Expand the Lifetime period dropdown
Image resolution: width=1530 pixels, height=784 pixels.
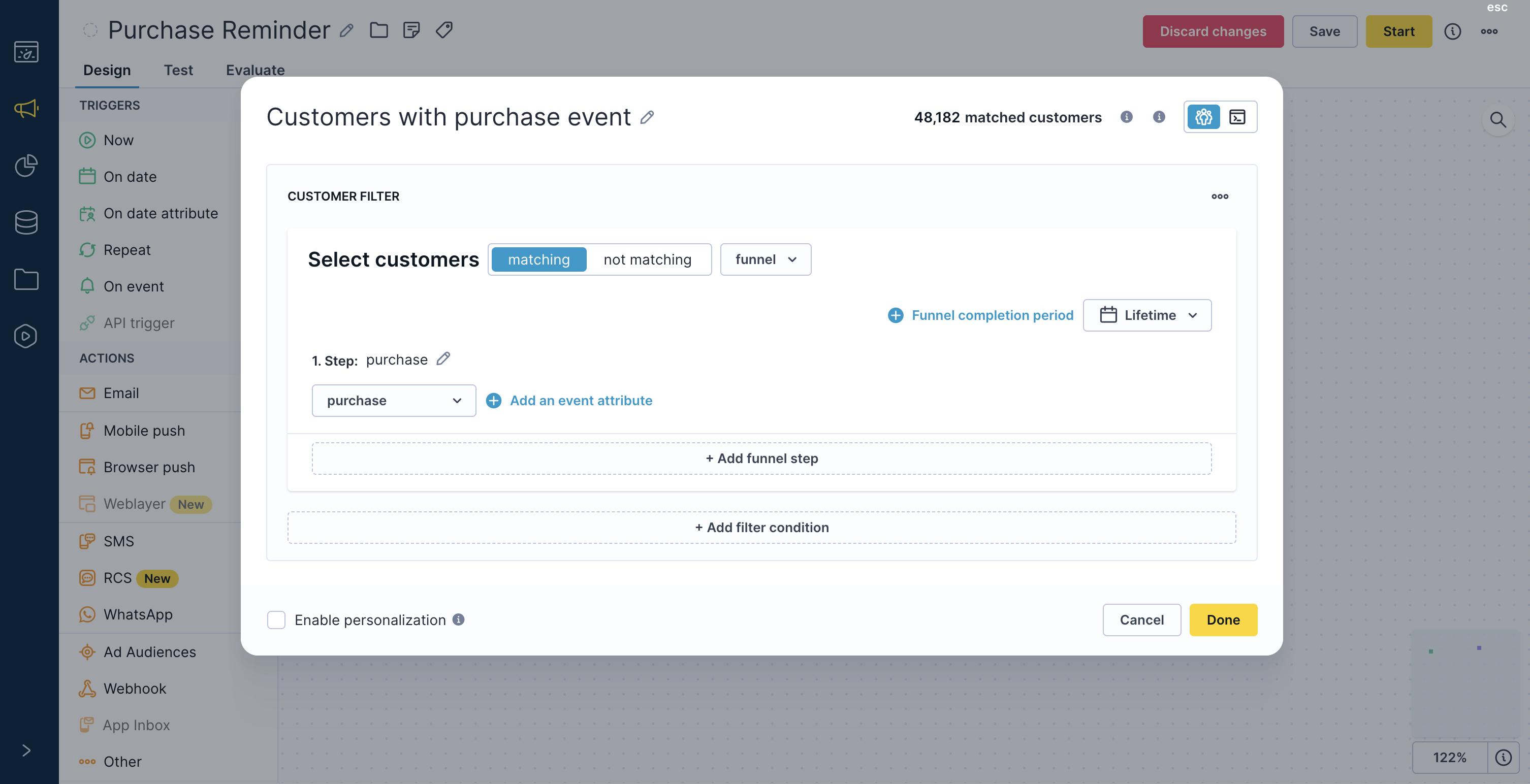pos(1147,315)
